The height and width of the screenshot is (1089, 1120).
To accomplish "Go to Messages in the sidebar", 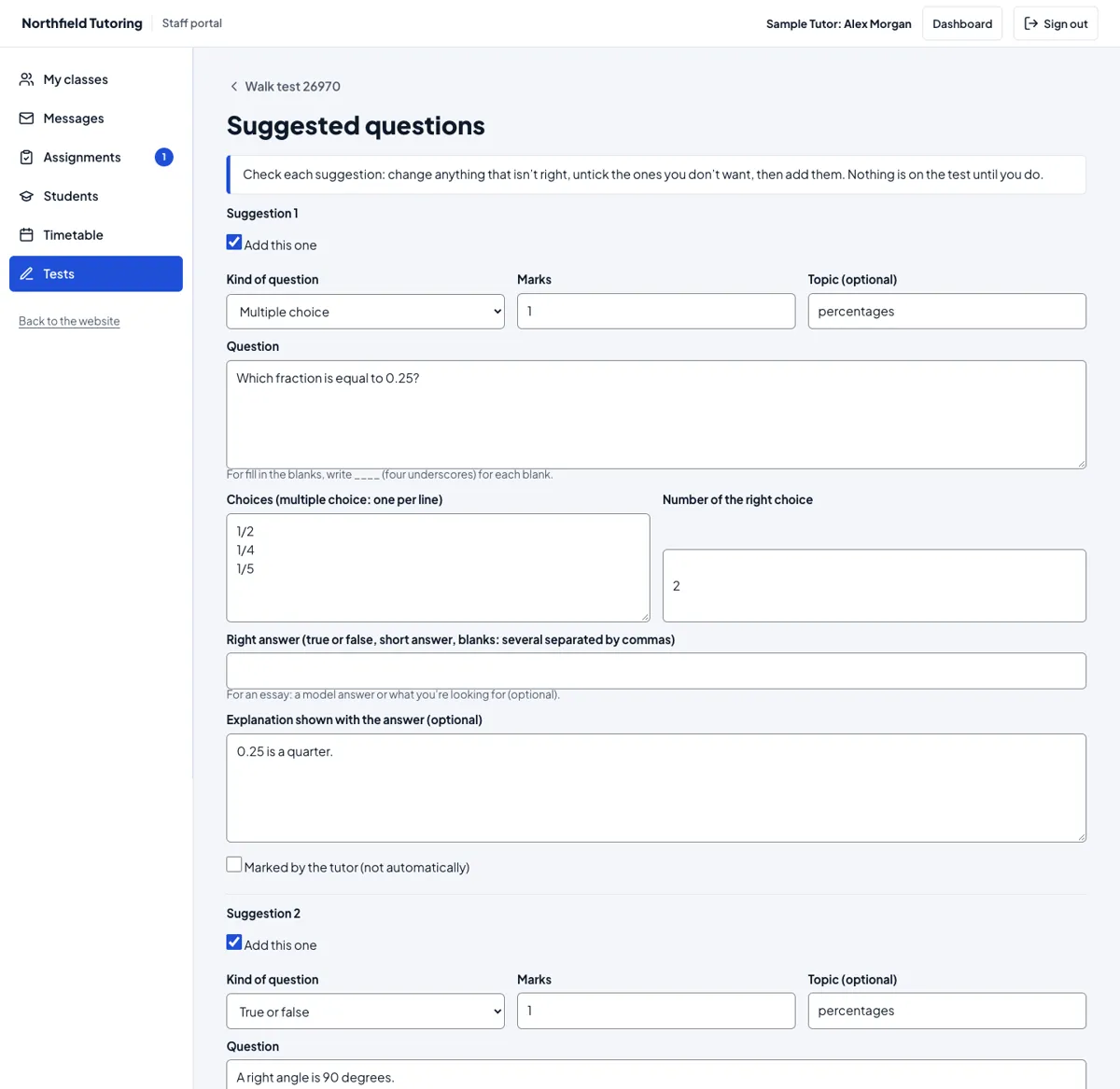I will point(96,119).
